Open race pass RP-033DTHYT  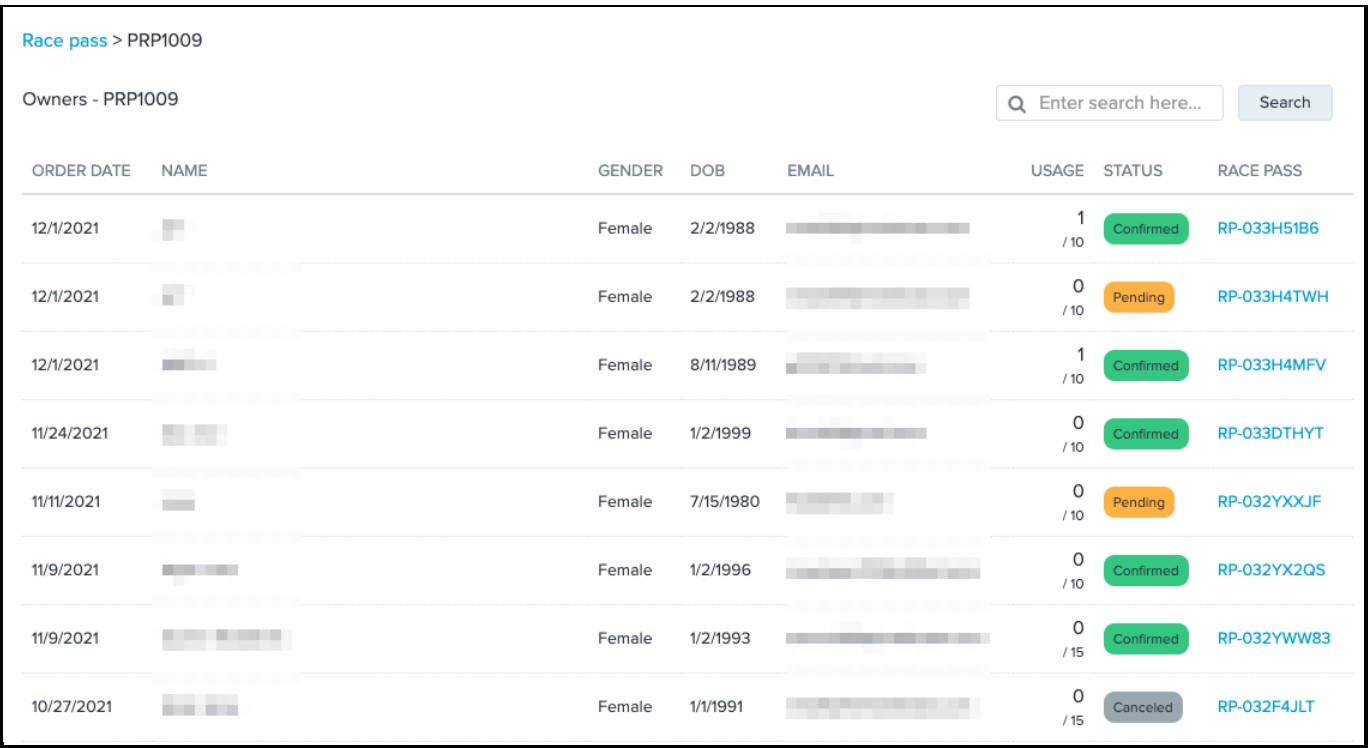pyautogui.click(x=1270, y=433)
